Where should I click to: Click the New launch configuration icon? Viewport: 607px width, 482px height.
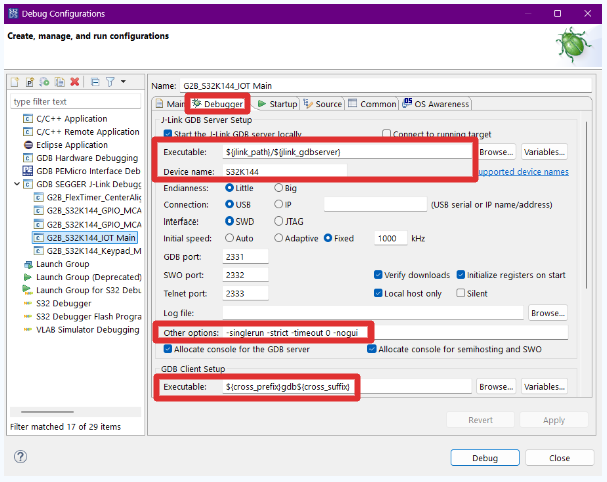pos(15,82)
